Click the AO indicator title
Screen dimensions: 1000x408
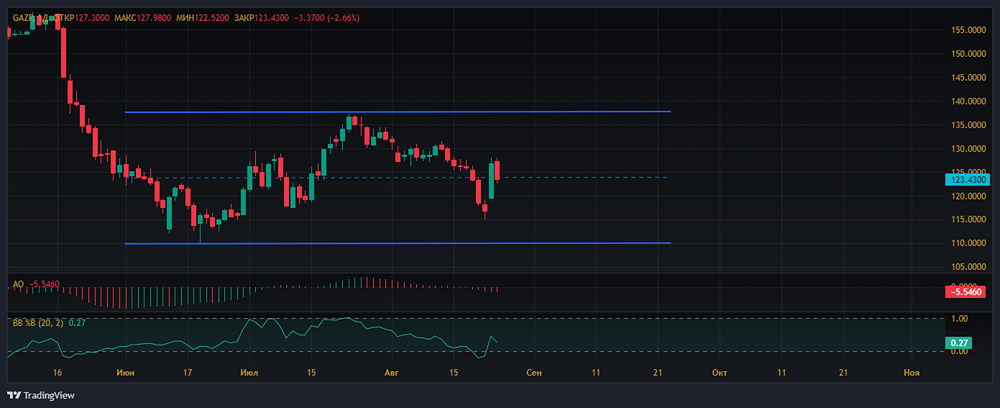point(18,282)
